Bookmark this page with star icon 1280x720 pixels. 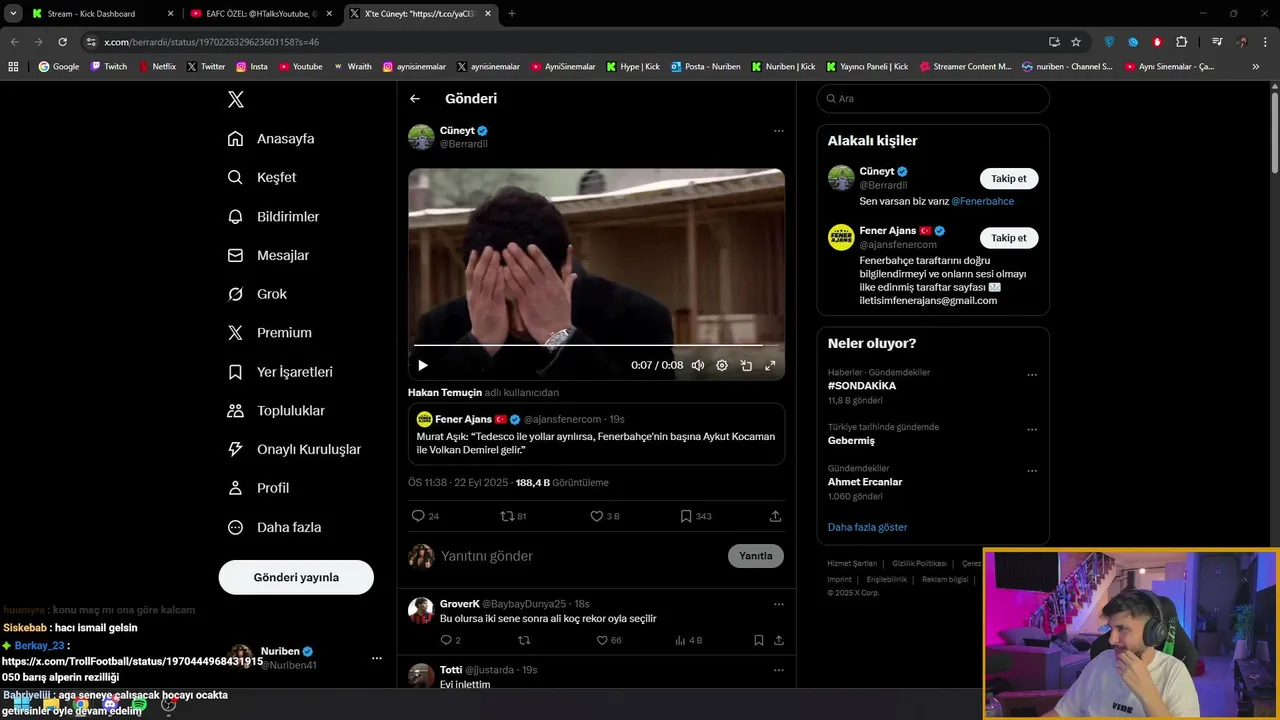pos(1076,42)
